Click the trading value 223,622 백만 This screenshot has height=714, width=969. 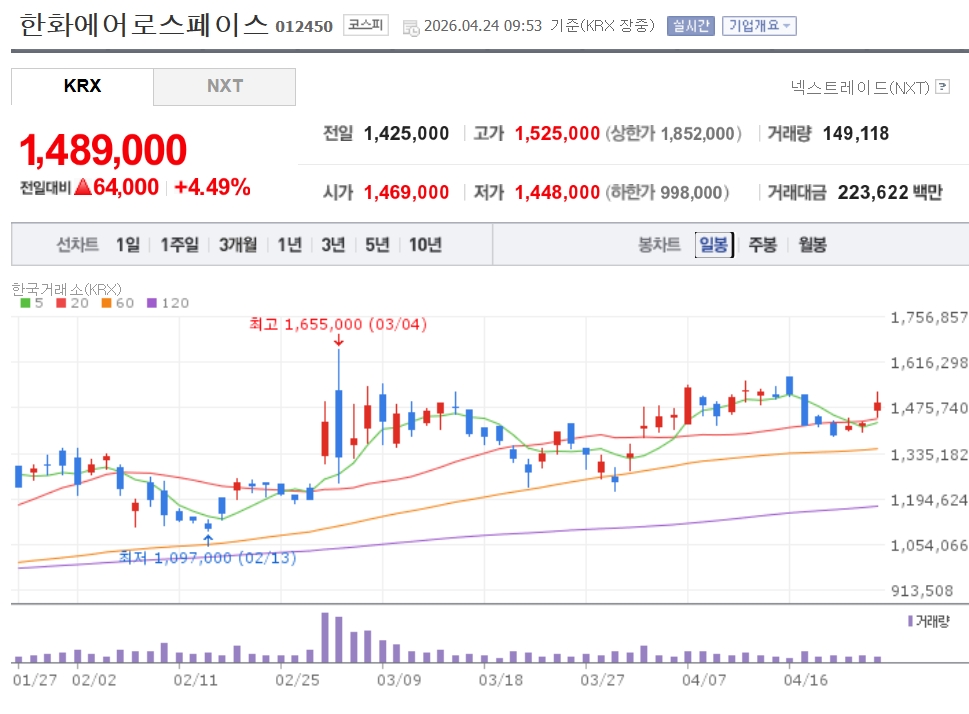(x=890, y=192)
